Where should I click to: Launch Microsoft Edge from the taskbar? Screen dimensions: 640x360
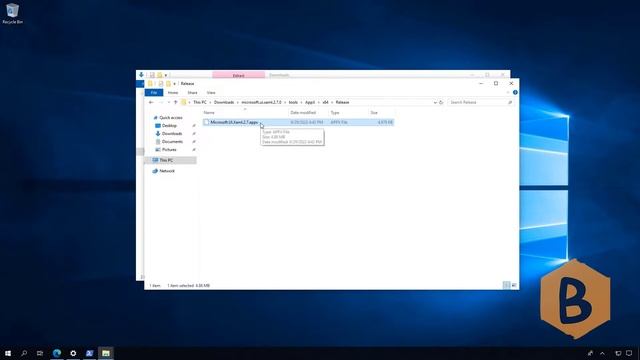click(x=57, y=353)
